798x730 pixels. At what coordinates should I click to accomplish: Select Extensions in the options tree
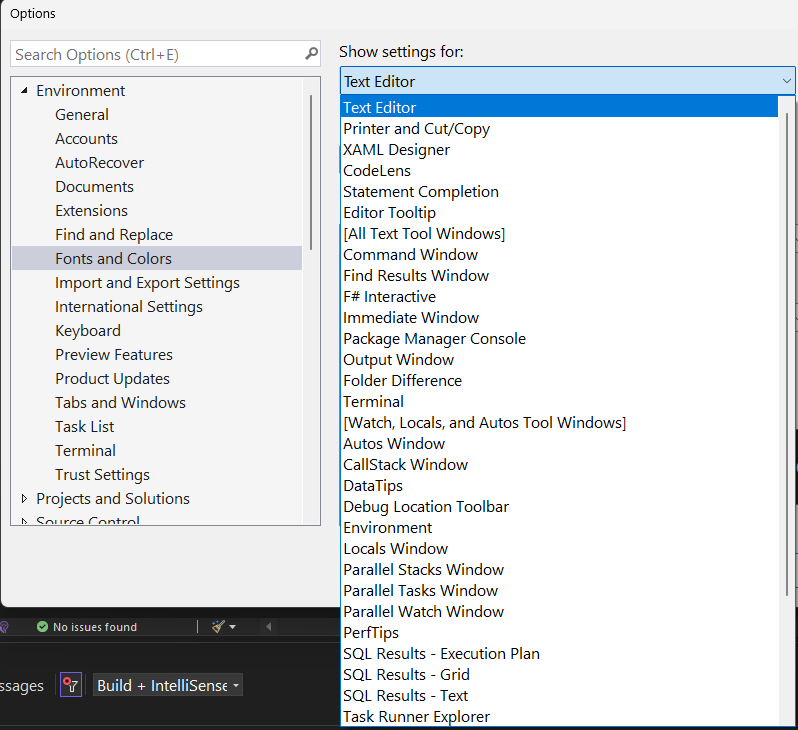click(92, 210)
